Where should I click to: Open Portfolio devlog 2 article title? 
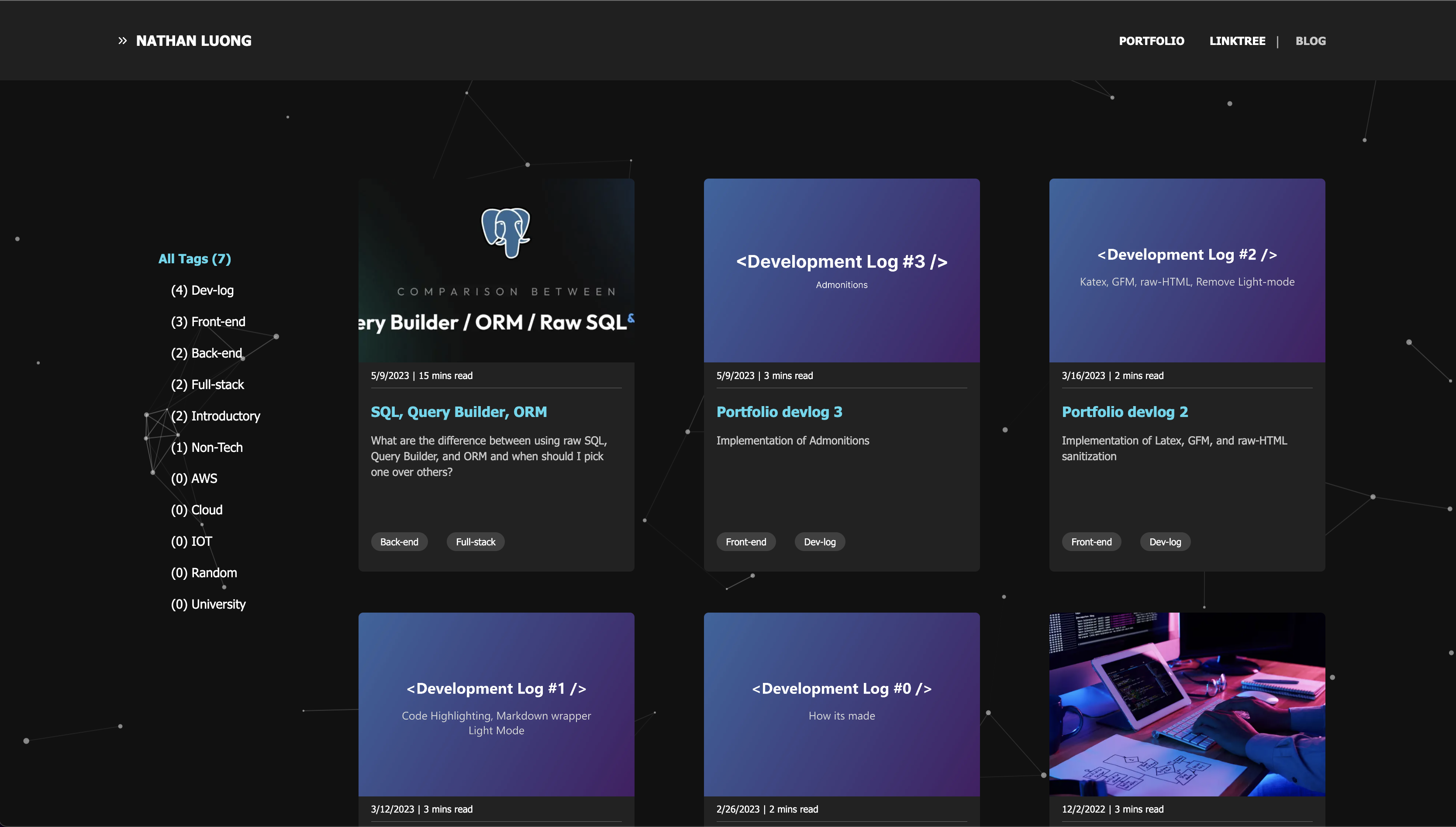point(1124,412)
